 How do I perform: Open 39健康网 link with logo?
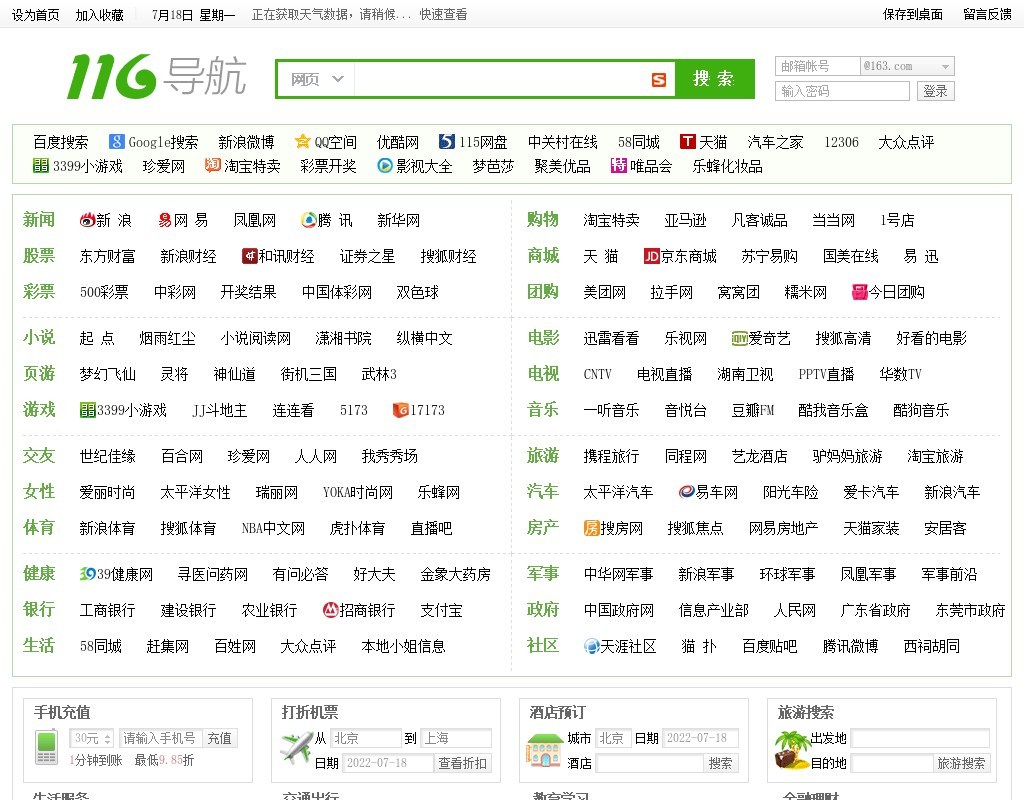pyautogui.click(x=116, y=575)
